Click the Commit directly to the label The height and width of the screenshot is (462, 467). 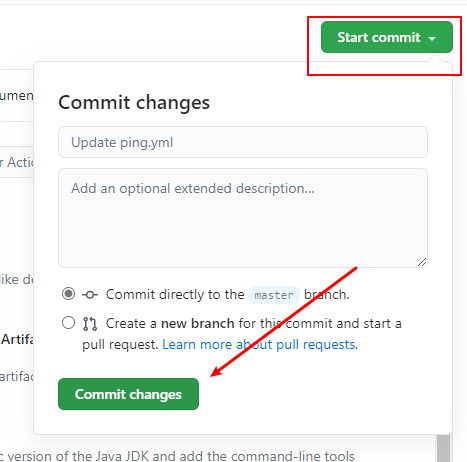175,295
